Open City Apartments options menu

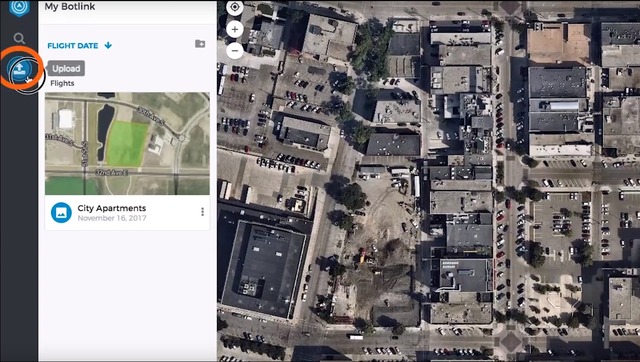[202, 212]
